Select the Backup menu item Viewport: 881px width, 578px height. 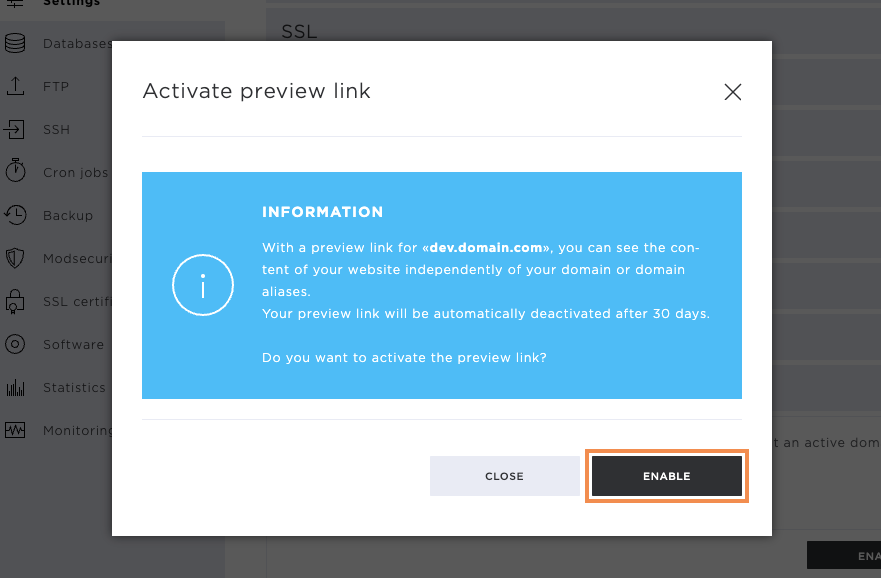[68, 216]
